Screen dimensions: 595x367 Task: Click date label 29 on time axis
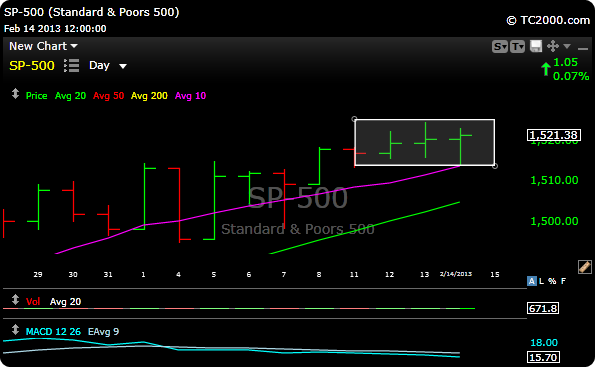pyautogui.click(x=38, y=274)
